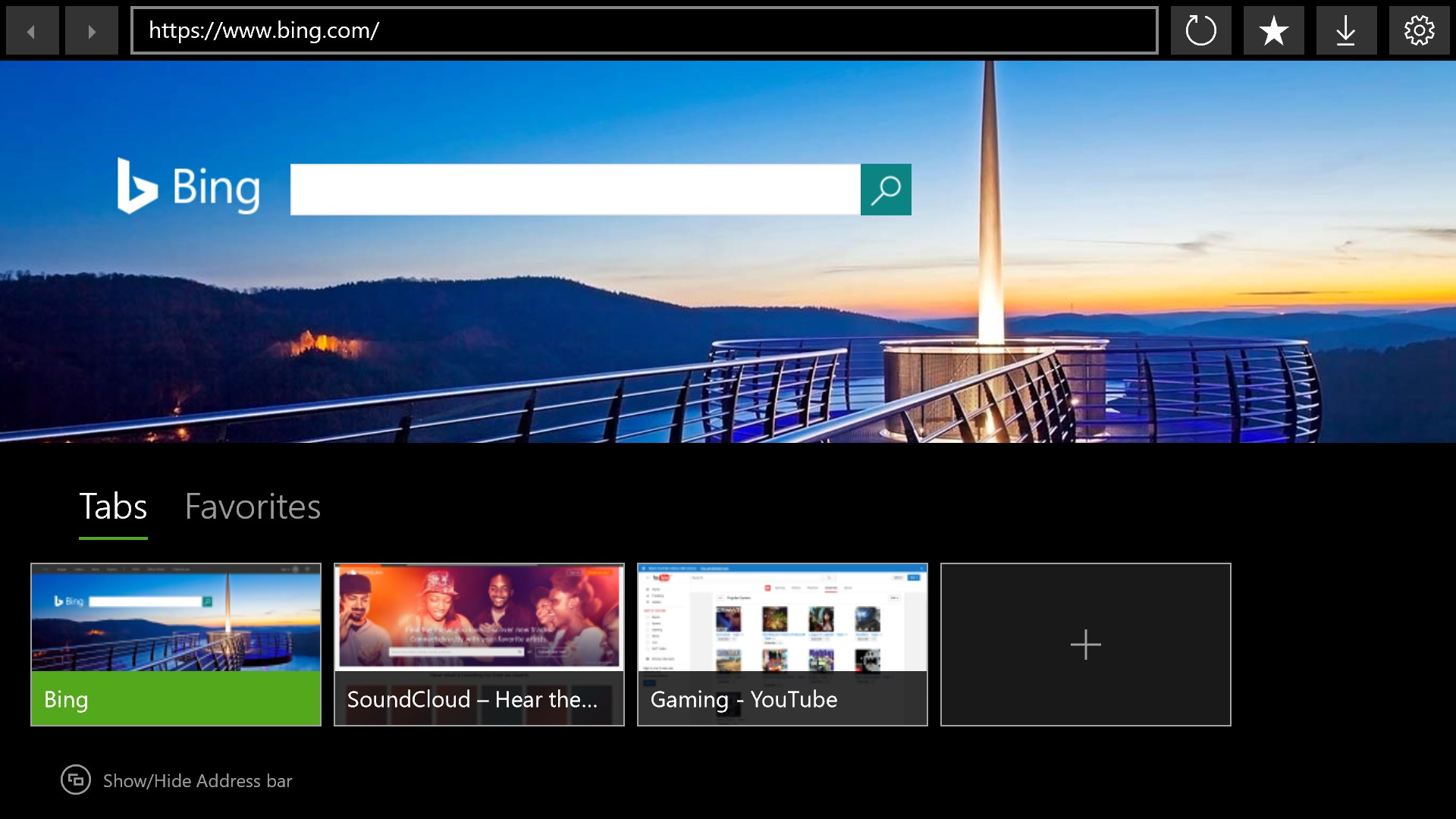Screen dimensions: 1456x819
Task: Click the back navigation arrow
Action: [x=32, y=30]
